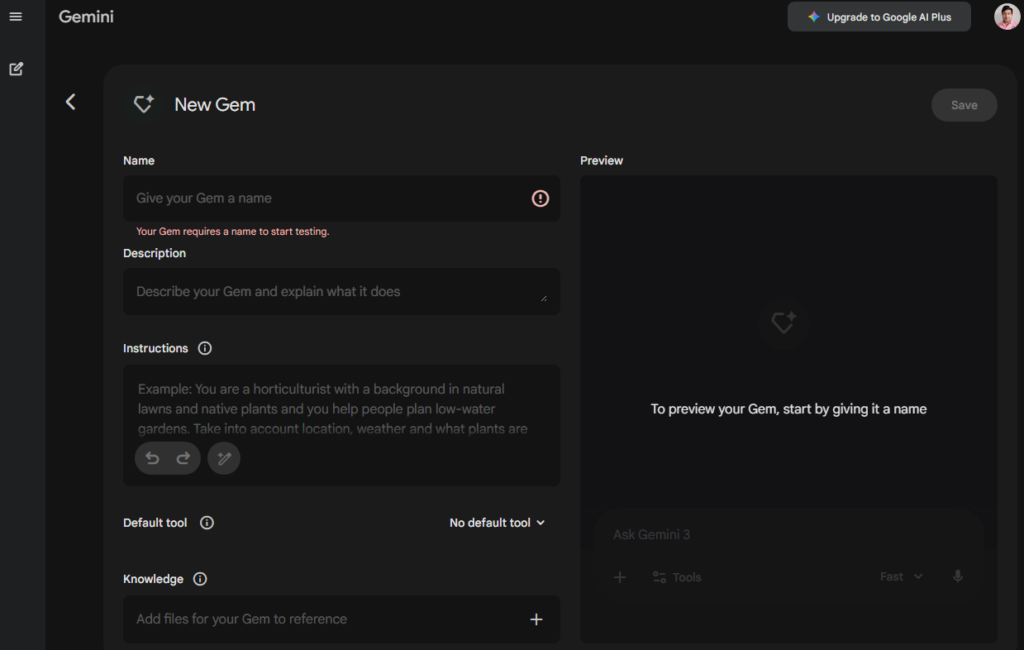The image size is (1024, 650).
Task: Collapse the Gem editor via the back chevron
Action: pos(70,102)
